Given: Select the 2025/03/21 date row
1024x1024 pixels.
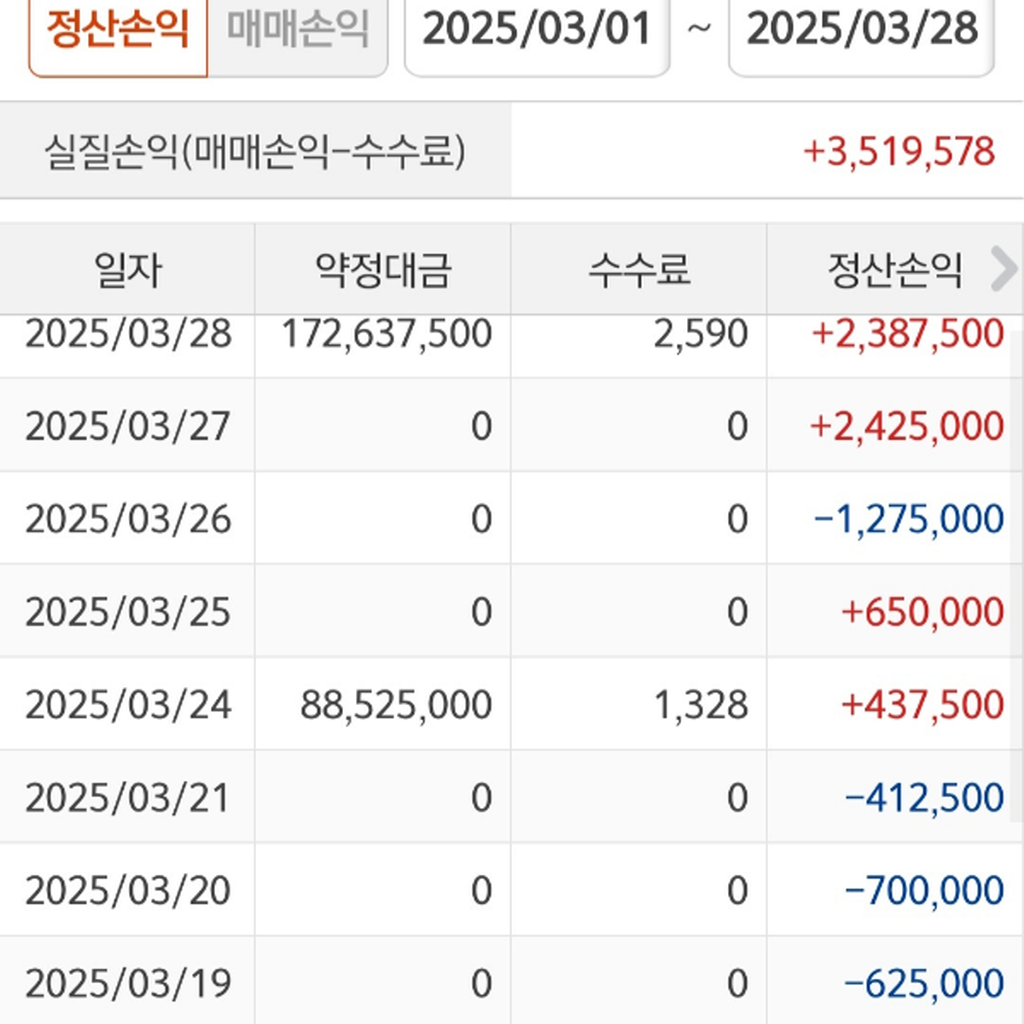Looking at the screenshot, I should (128, 798).
